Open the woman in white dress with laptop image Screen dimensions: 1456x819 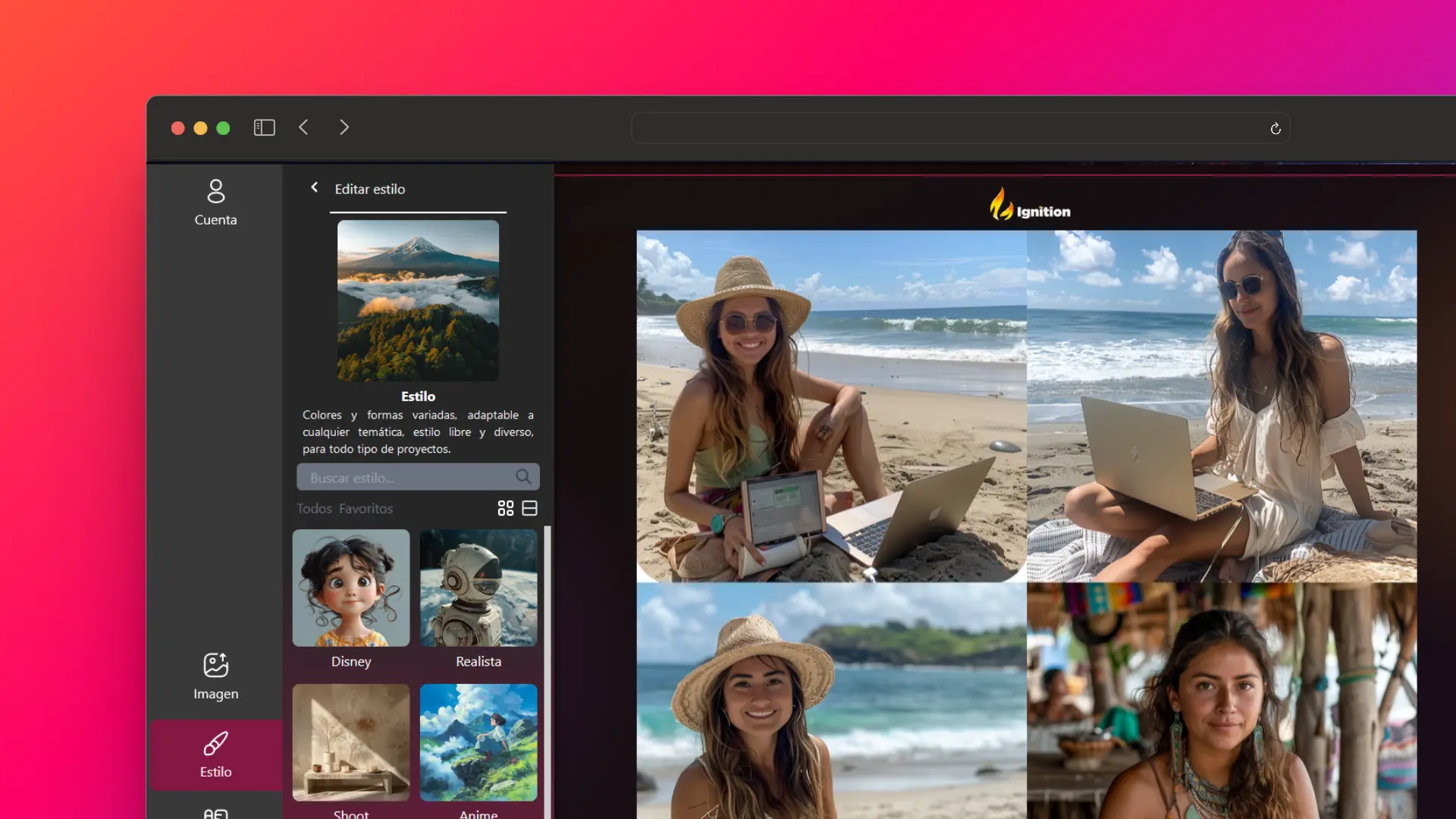click(x=1222, y=406)
